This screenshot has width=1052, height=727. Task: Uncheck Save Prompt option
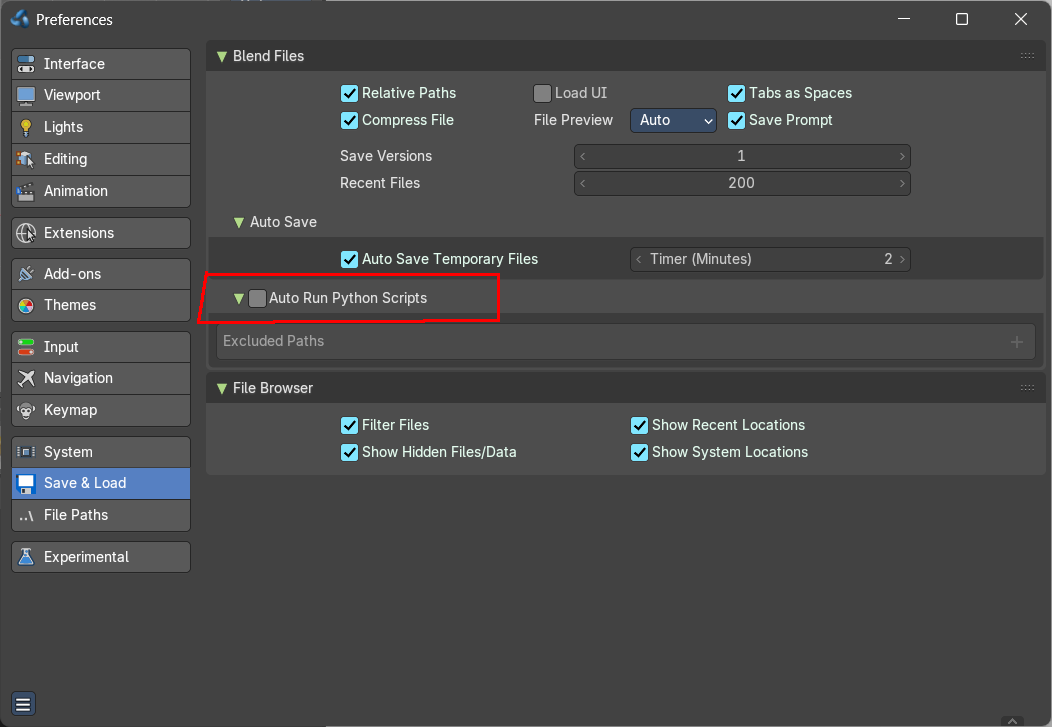tap(736, 120)
